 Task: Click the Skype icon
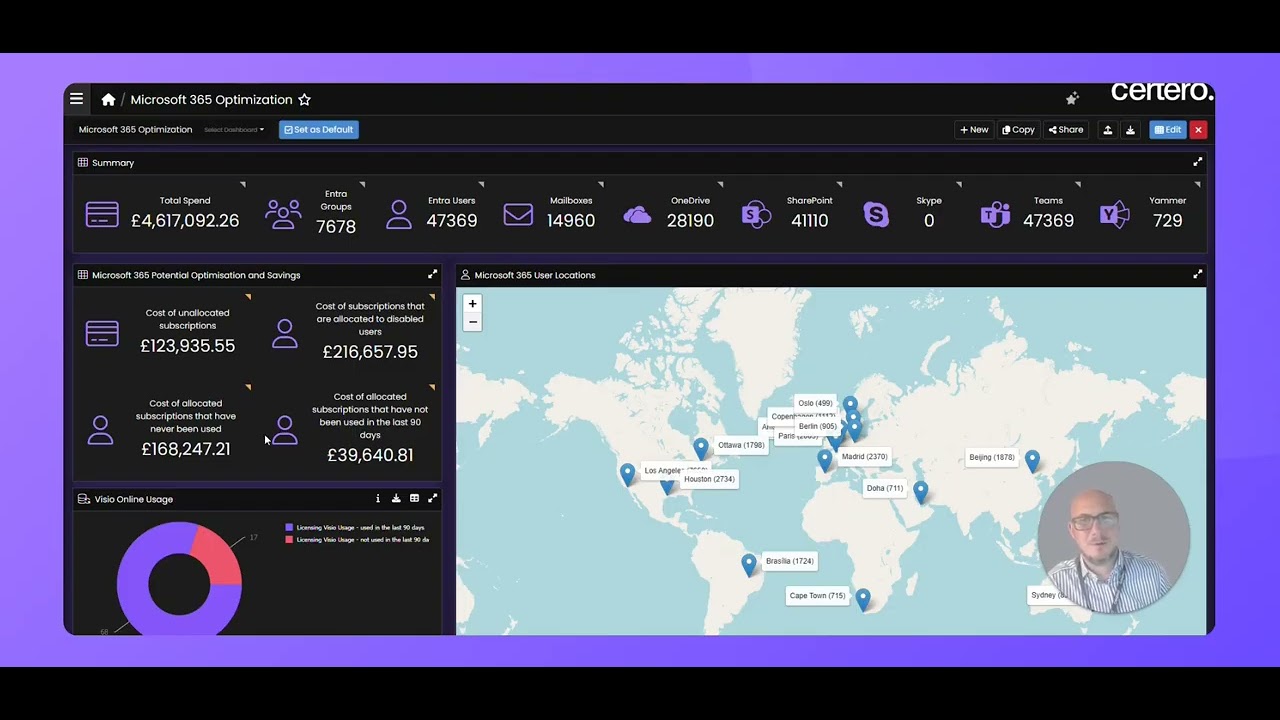(x=876, y=214)
